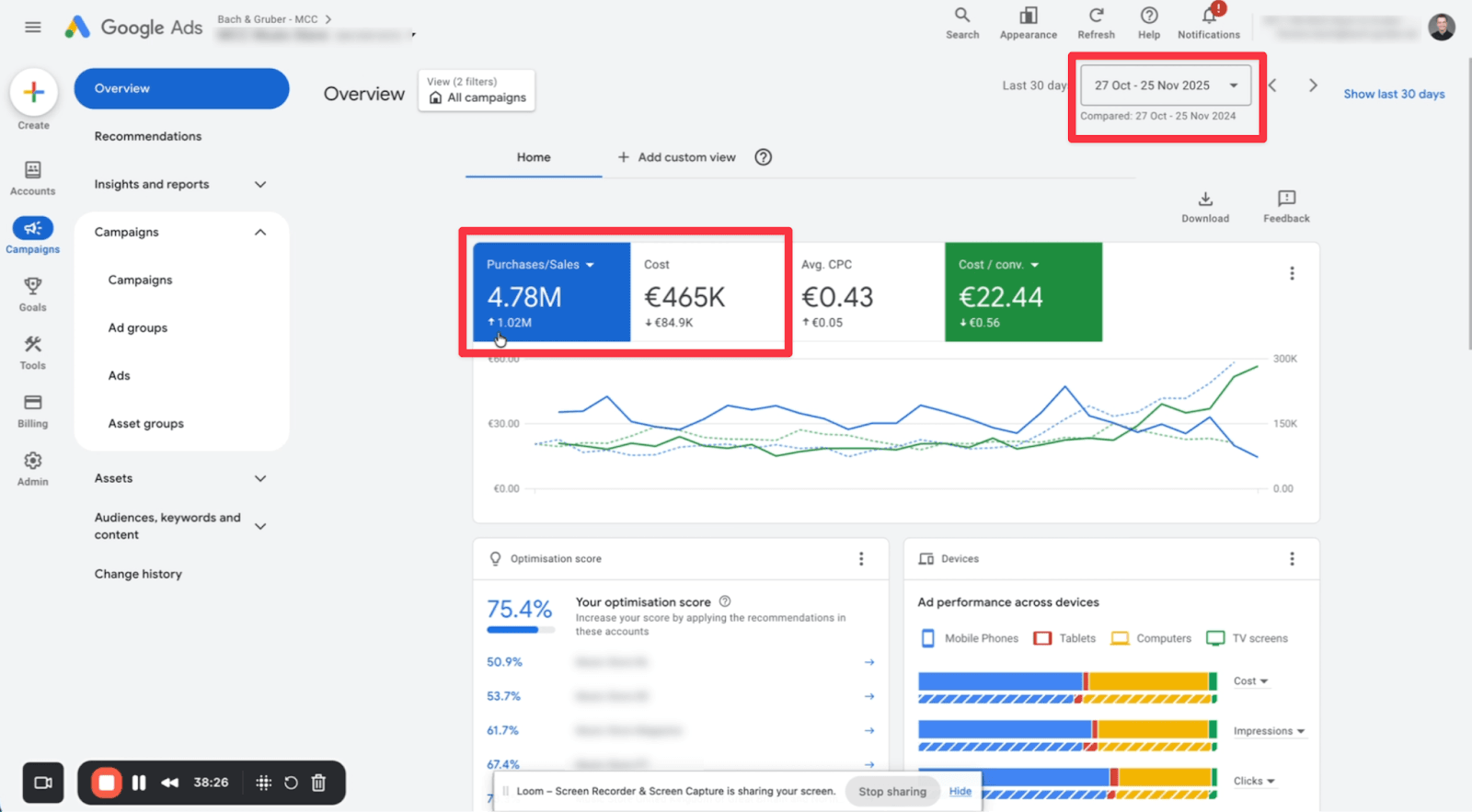This screenshot has width=1472, height=812.
Task: Open Accounts in the left rail
Action: click(x=33, y=178)
